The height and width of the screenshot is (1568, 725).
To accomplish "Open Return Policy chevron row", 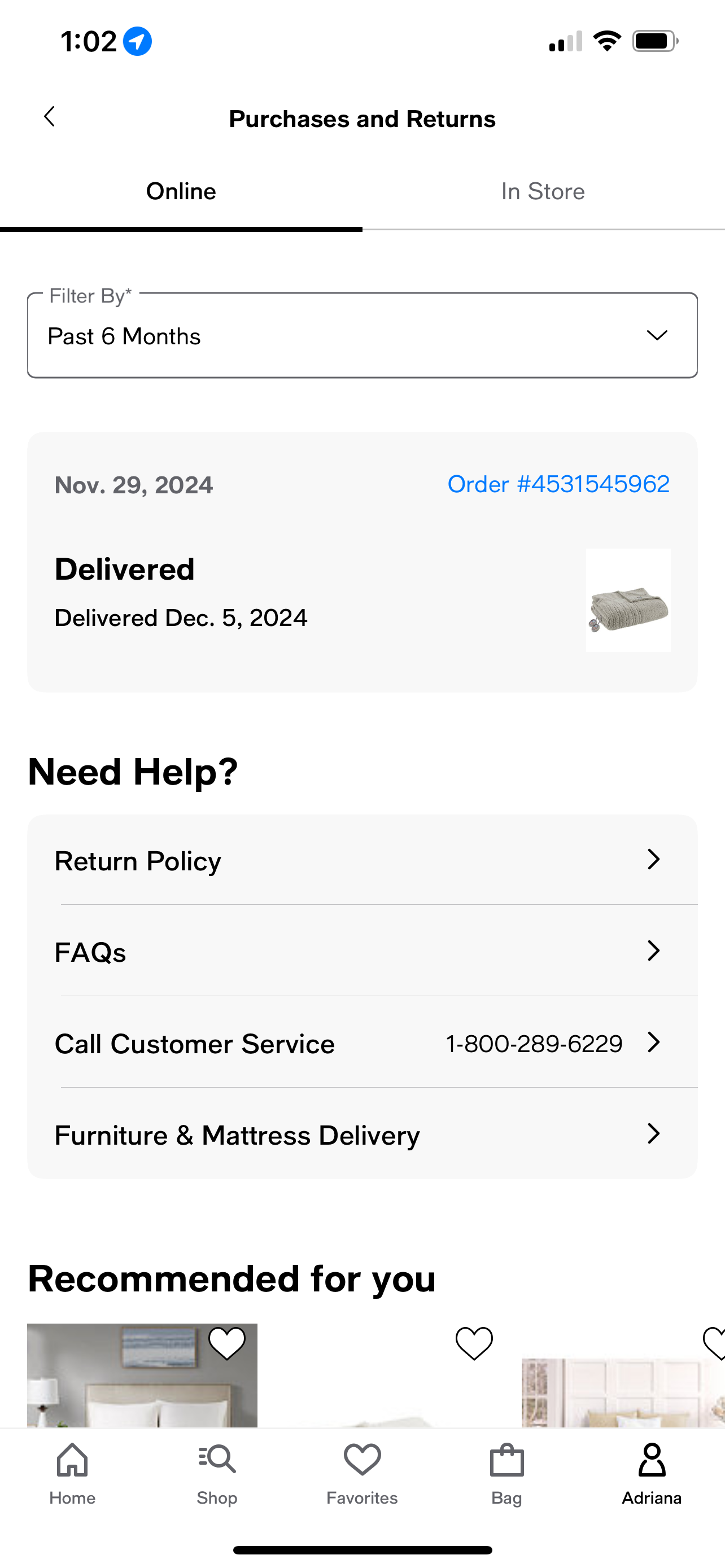I will point(362,860).
